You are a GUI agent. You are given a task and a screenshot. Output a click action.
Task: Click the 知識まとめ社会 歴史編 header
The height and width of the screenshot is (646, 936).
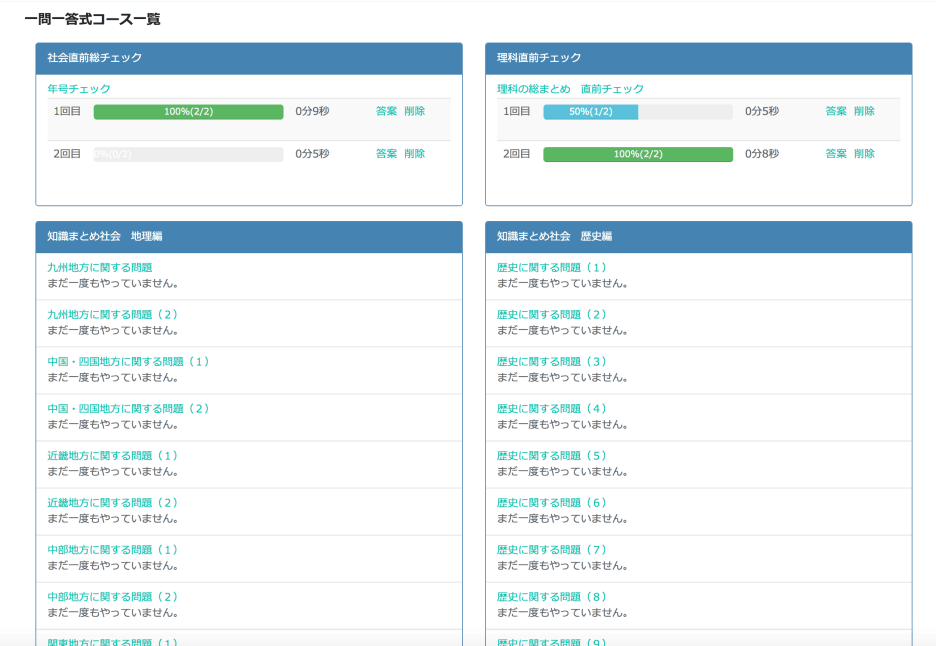[698, 236]
